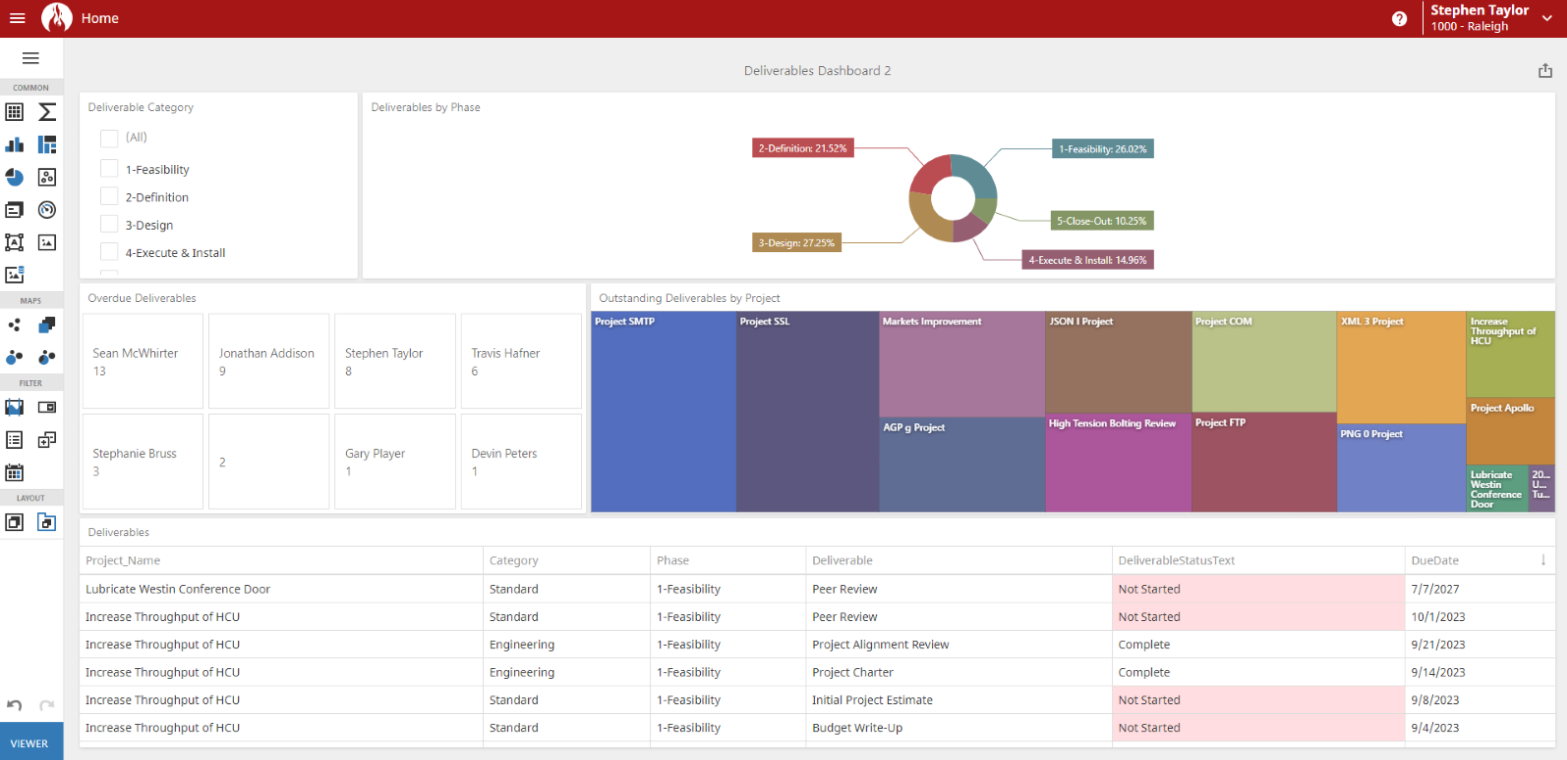Click the Home menu item
Viewport: 1567px width, 760px height.
100,17
